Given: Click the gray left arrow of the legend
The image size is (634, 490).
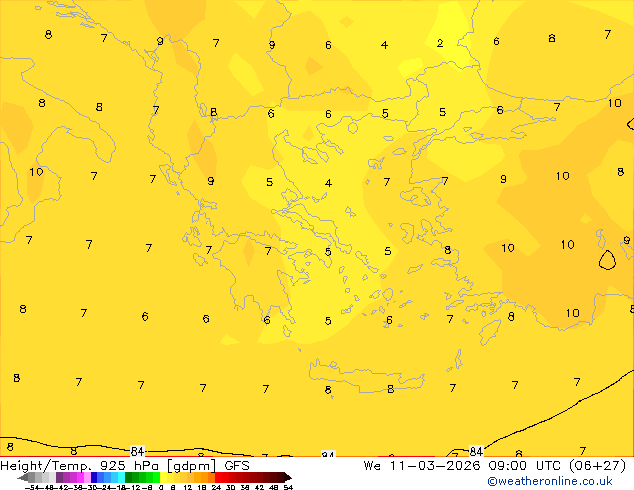Looking at the screenshot, I should coord(23,477).
